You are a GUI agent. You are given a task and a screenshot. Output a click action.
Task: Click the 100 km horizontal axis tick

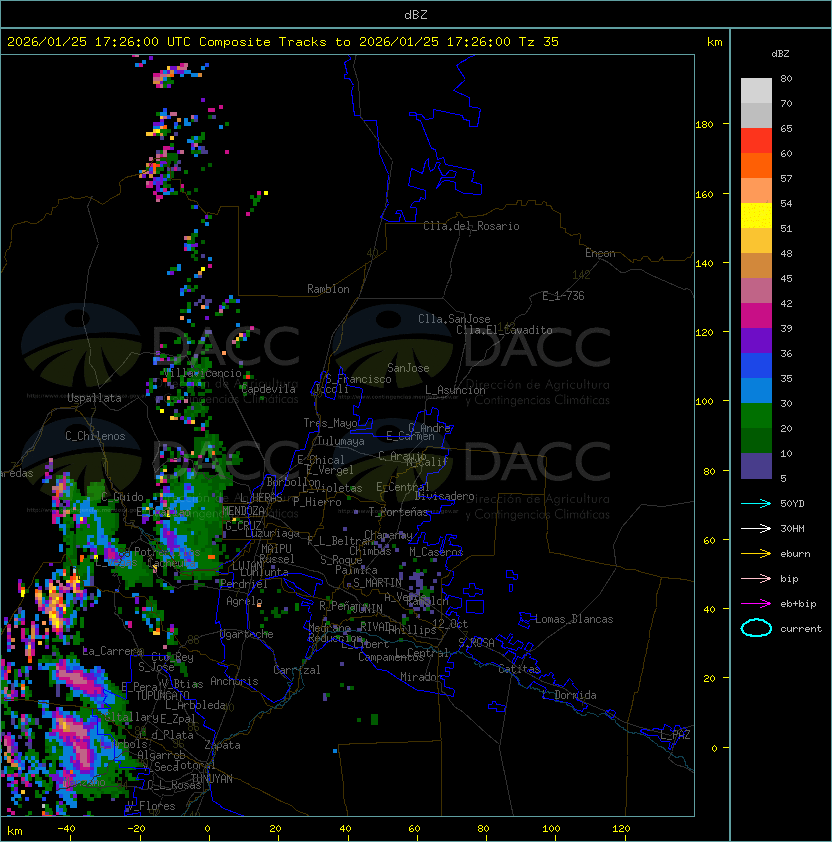coord(552,829)
